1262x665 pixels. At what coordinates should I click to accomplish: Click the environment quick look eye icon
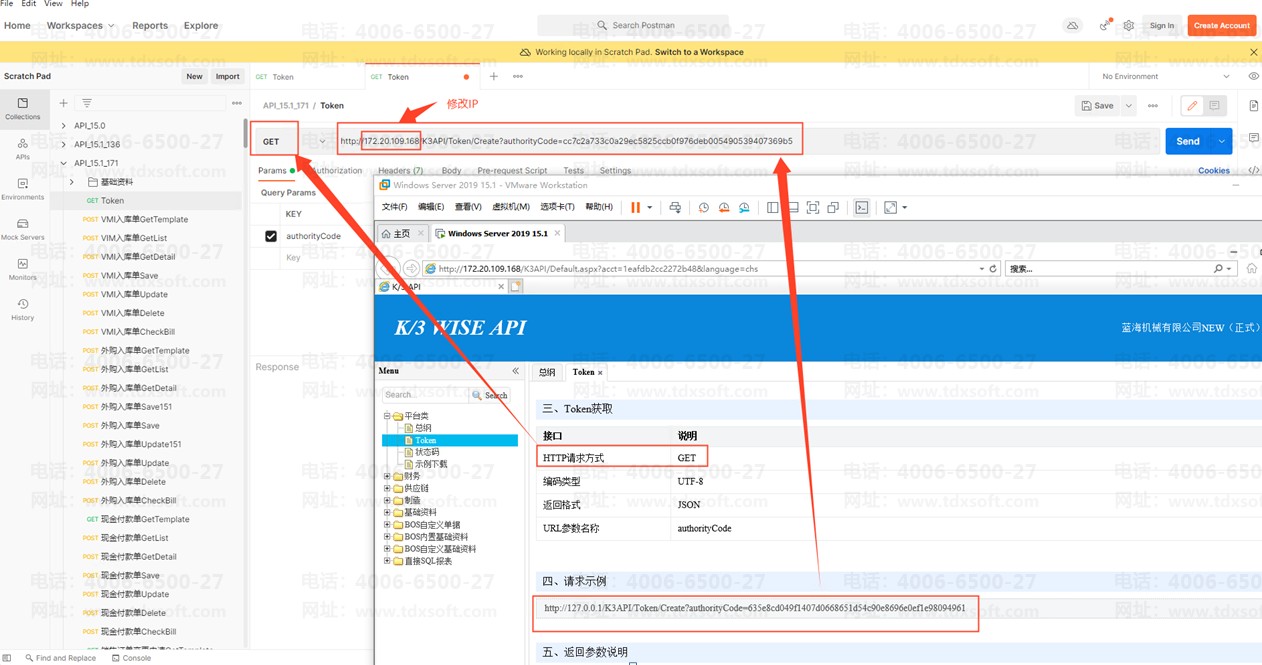[1253, 76]
